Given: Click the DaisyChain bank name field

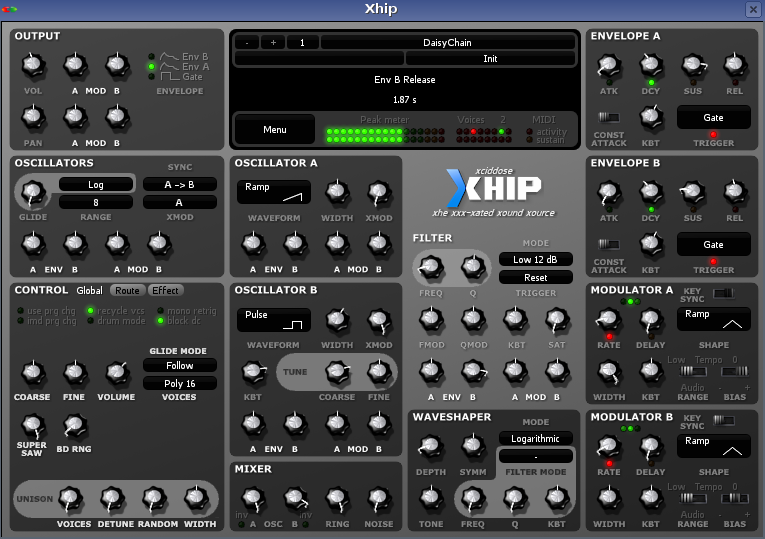Looking at the screenshot, I should click(447, 42).
